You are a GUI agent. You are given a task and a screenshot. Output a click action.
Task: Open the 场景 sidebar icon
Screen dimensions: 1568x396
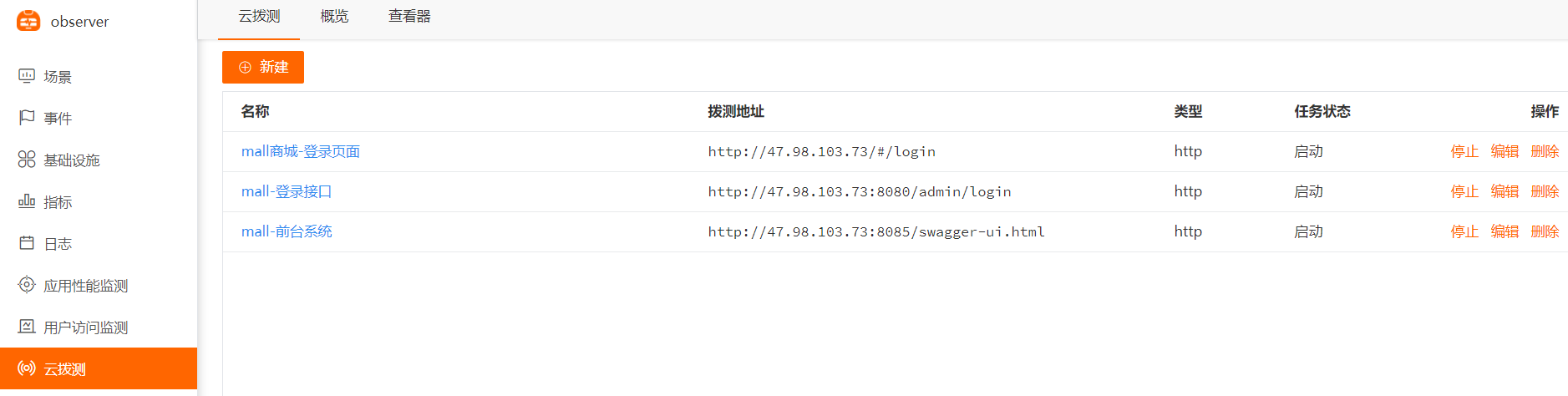[x=27, y=76]
